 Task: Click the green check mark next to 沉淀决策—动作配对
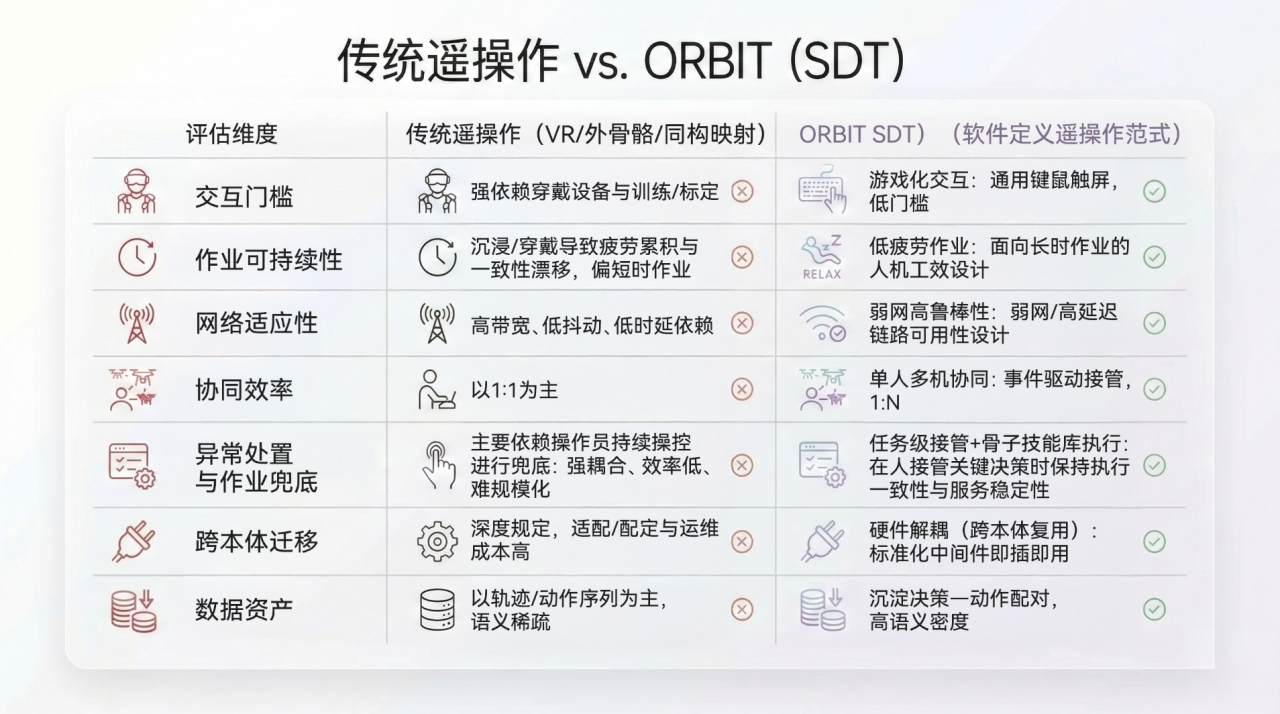coord(1154,609)
